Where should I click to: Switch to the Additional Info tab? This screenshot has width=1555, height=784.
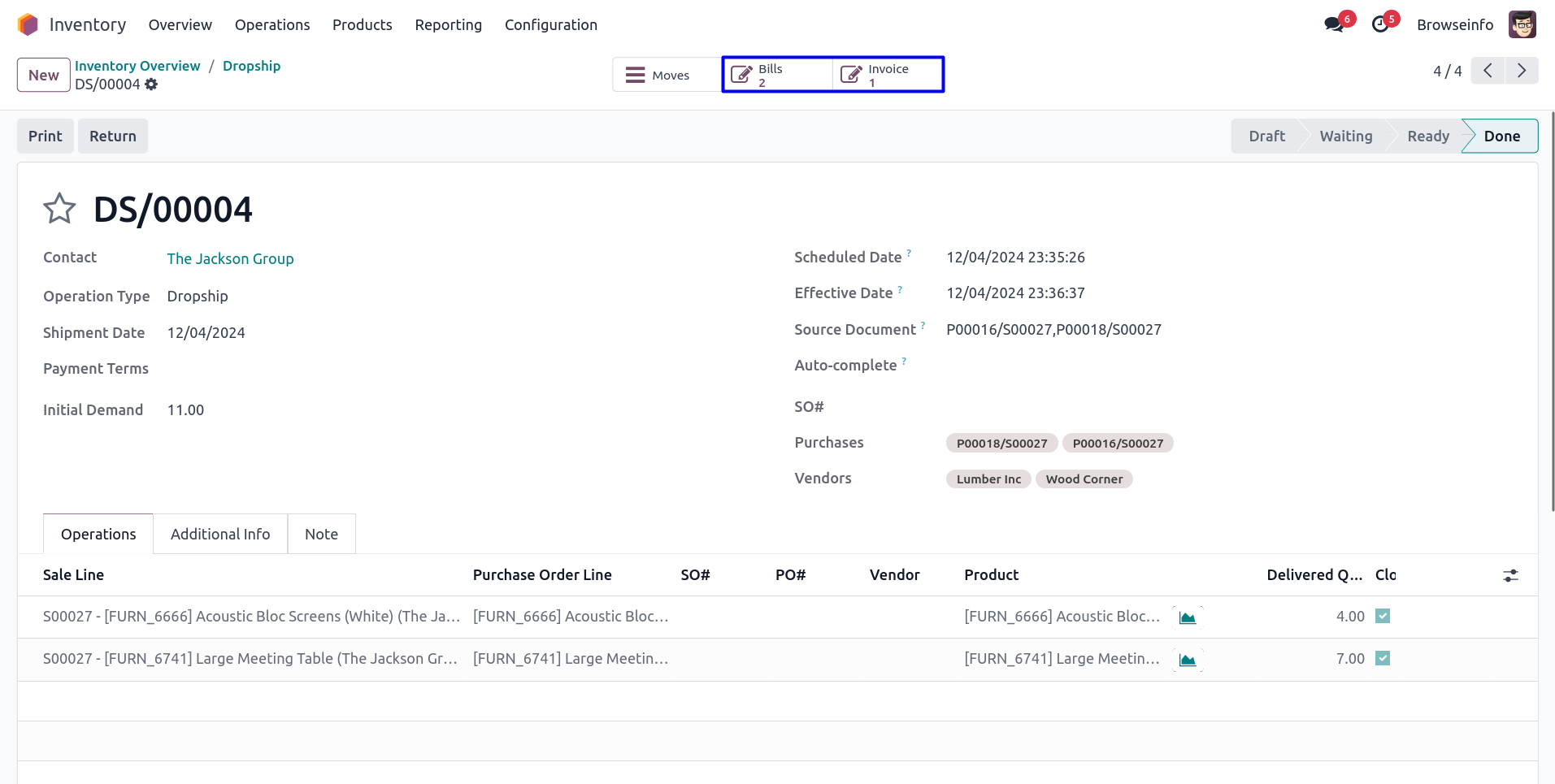click(220, 534)
